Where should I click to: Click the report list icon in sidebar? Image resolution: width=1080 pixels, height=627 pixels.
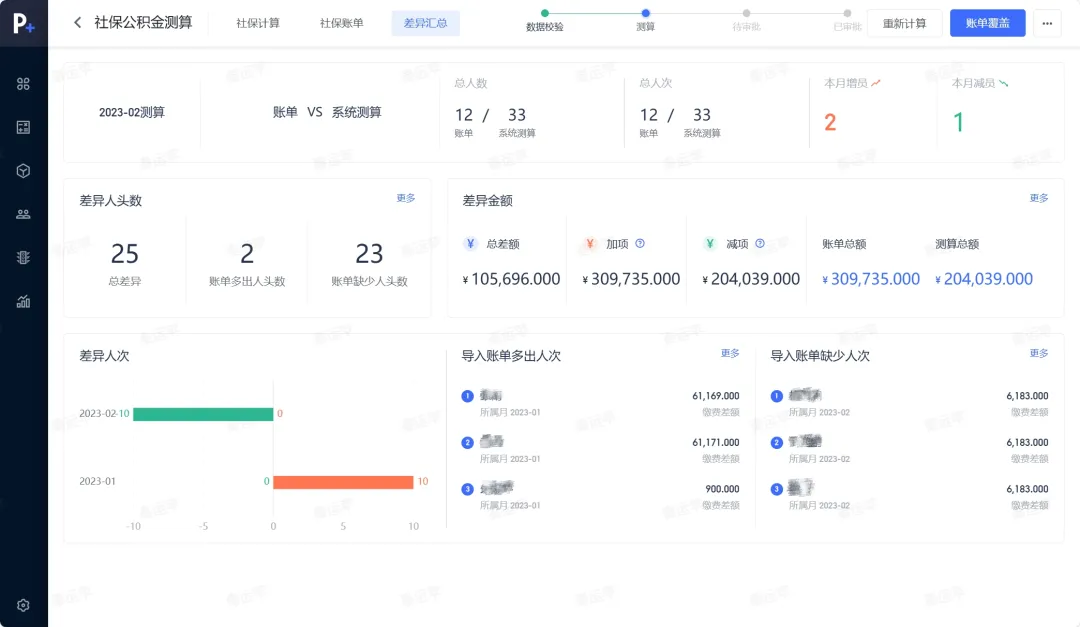23,256
